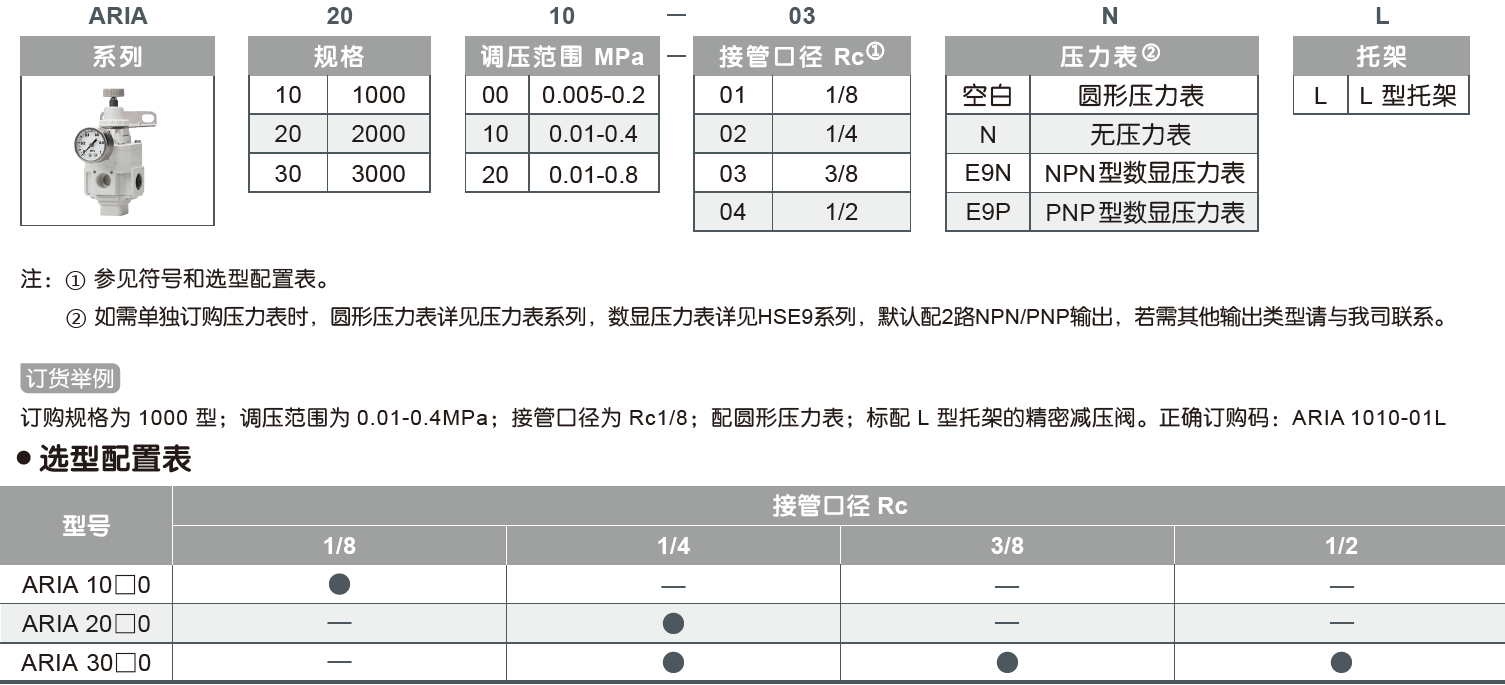Select the E9N NPN型数显压力表 option
1505x685 pixels.
(1100, 172)
